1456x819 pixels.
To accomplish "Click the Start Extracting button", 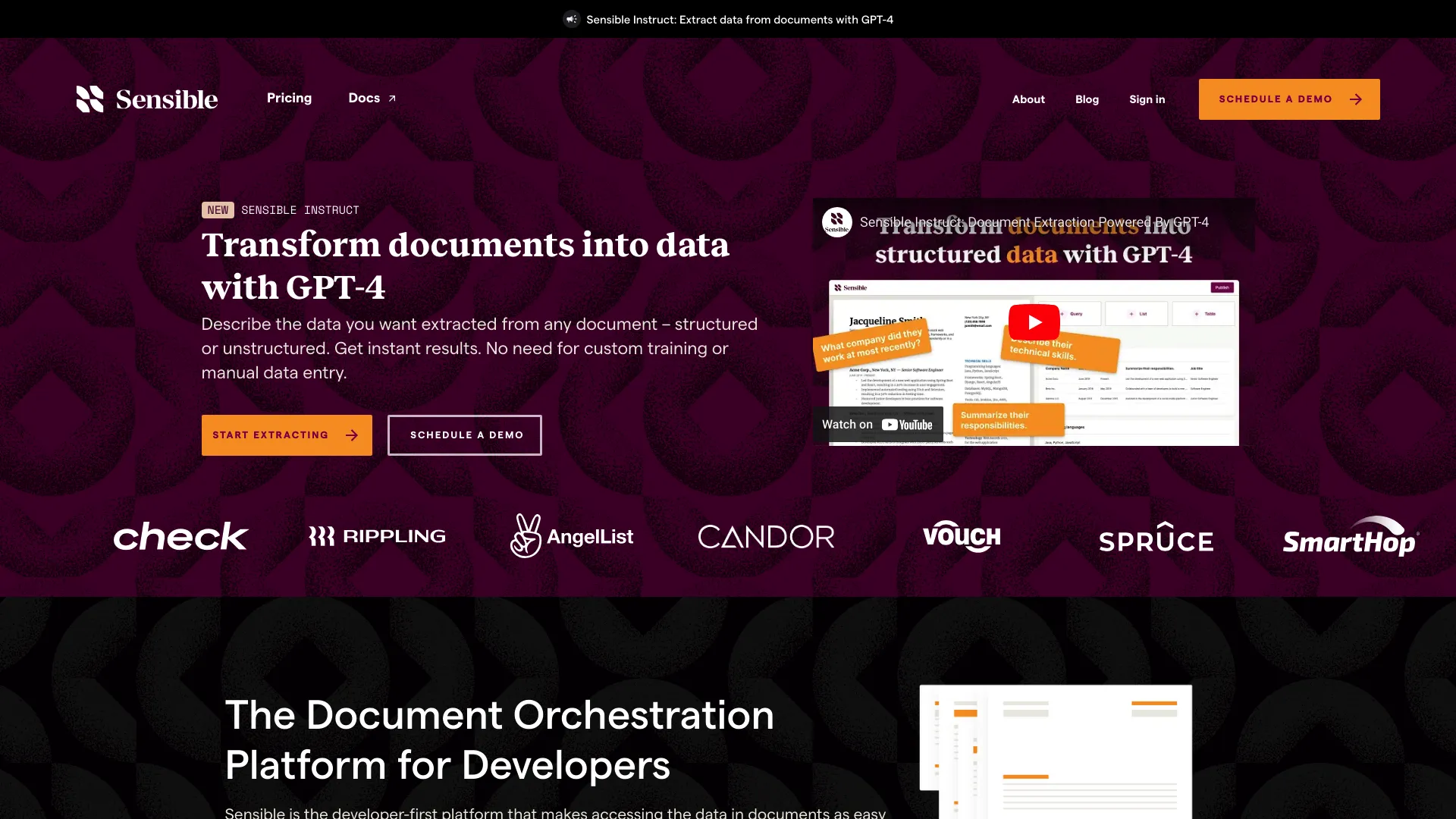I will (287, 435).
